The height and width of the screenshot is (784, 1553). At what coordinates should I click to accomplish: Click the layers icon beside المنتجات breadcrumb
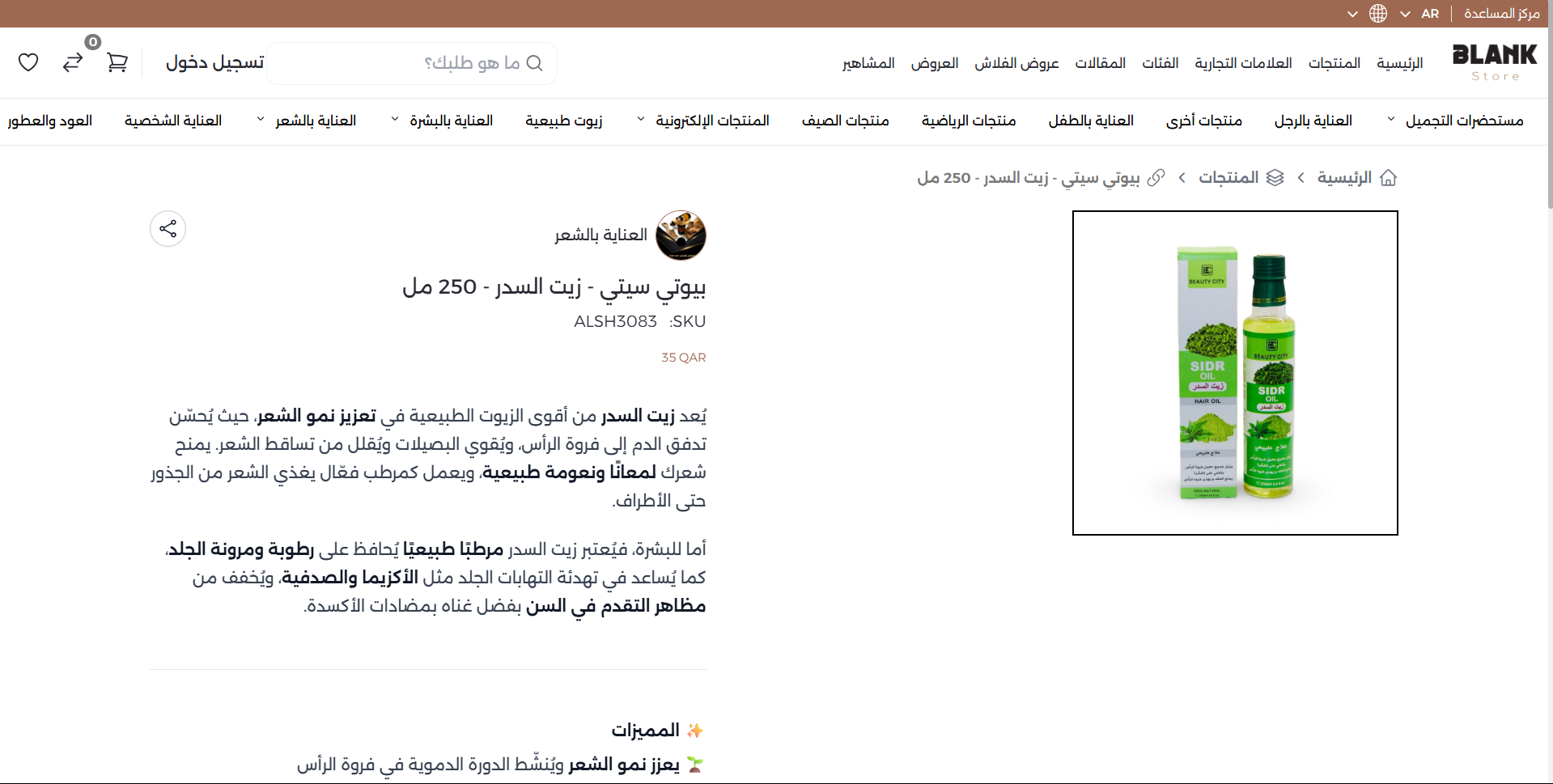pyautogui.click(x=1275, y=178)
